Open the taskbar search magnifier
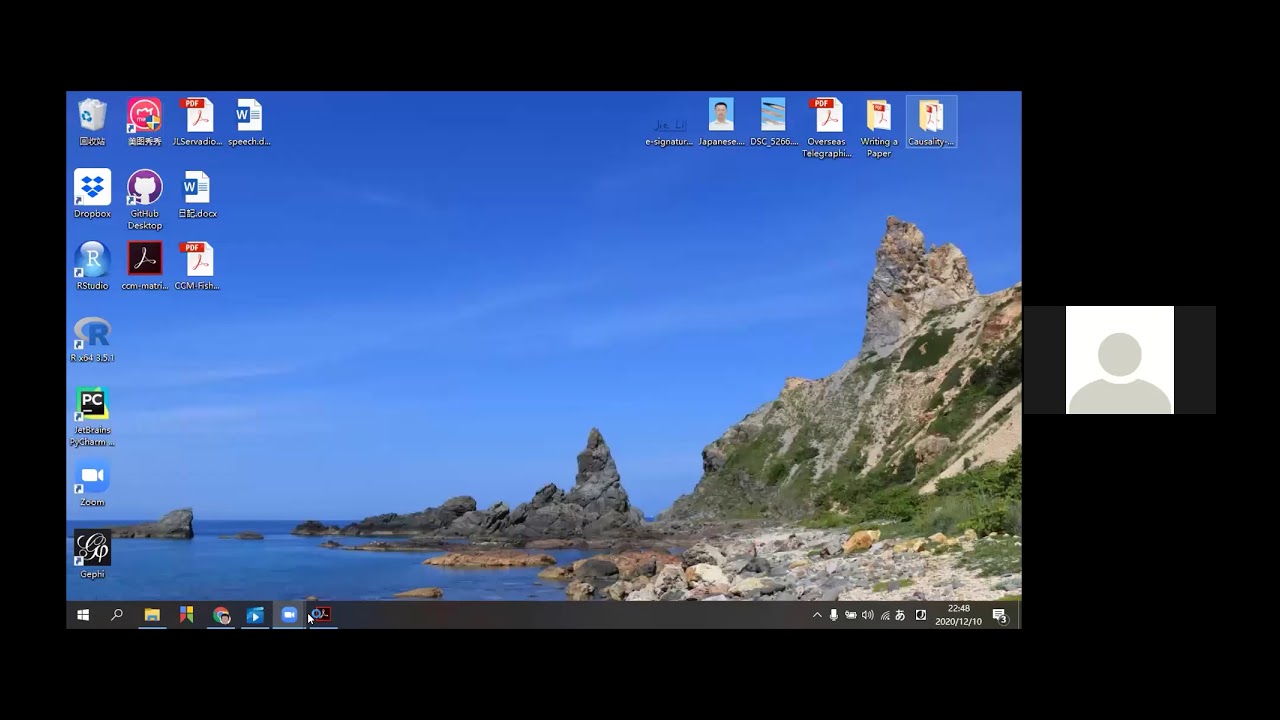Viewport: 1280px width, 720px height. (117, 615)
